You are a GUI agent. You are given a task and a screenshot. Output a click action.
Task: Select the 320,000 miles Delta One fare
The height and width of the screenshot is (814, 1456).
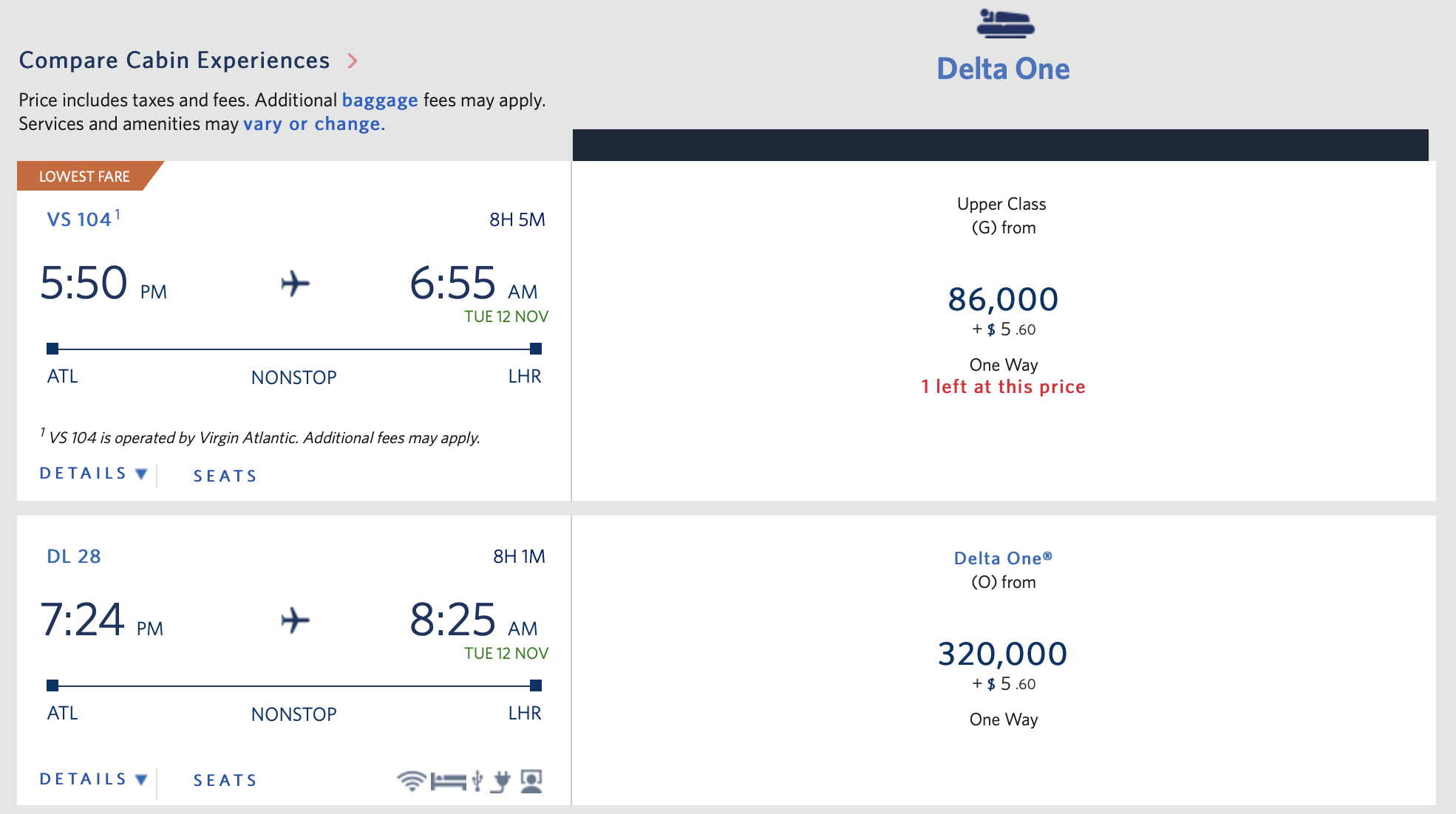click(x=1003, y=654)
